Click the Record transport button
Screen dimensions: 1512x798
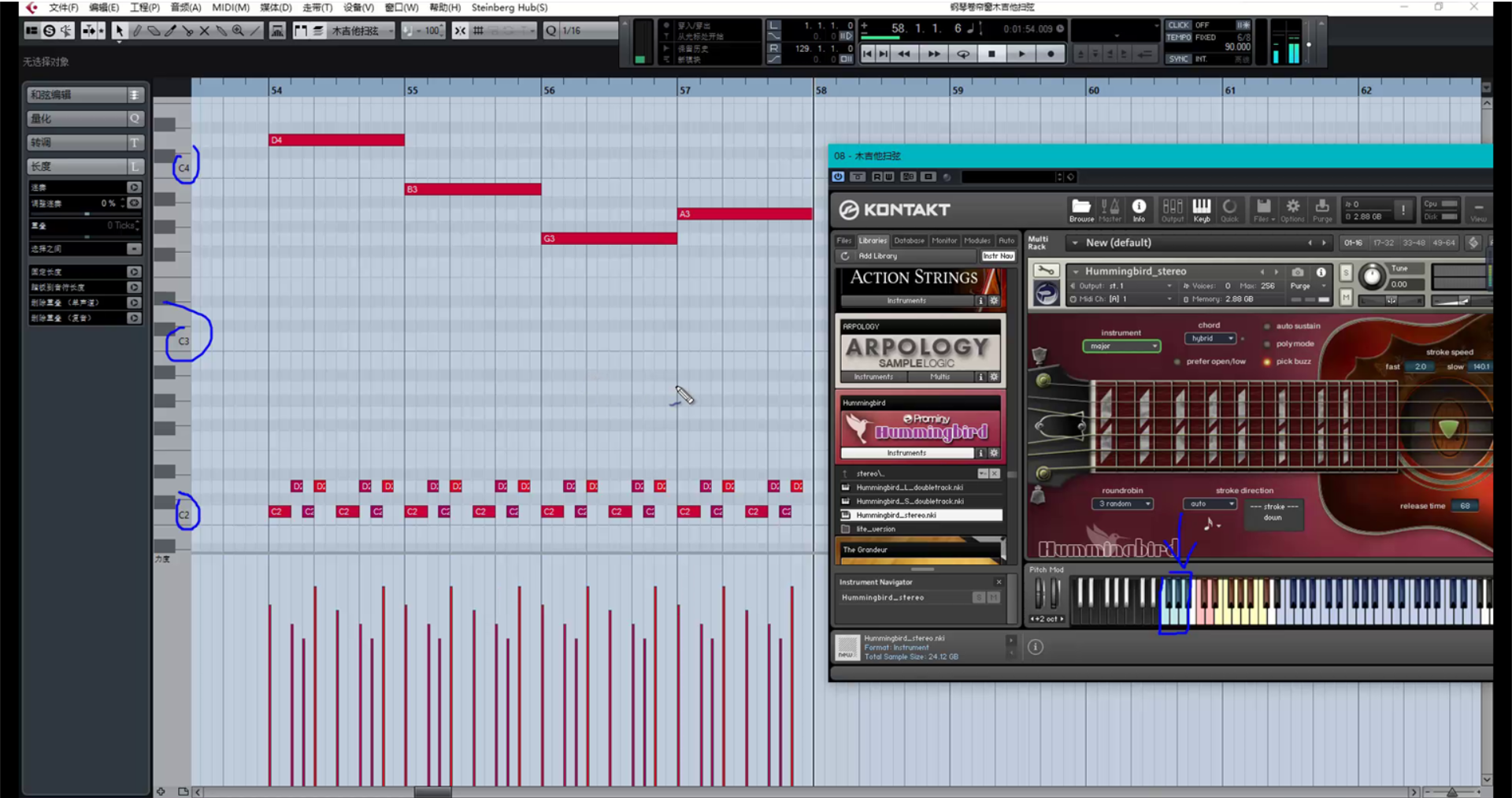[x=1051, y=54]
